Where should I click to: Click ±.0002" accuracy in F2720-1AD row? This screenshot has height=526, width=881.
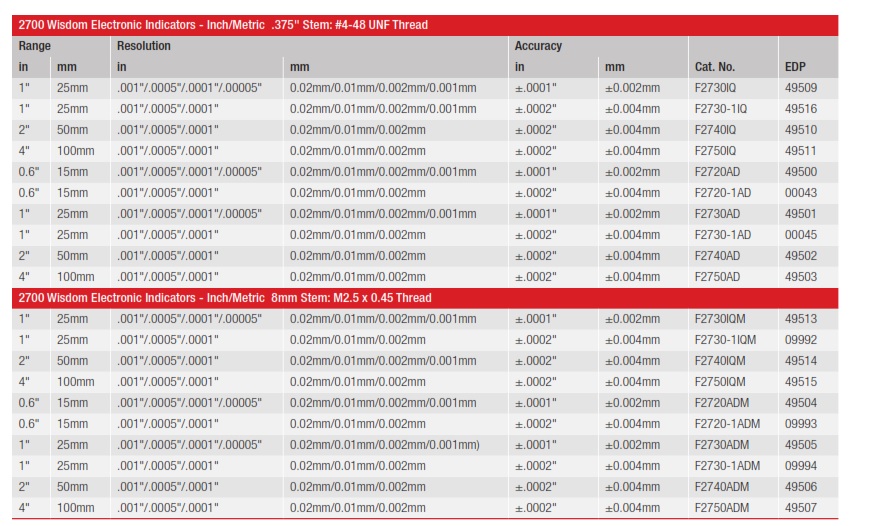click(x=535, y=193)
